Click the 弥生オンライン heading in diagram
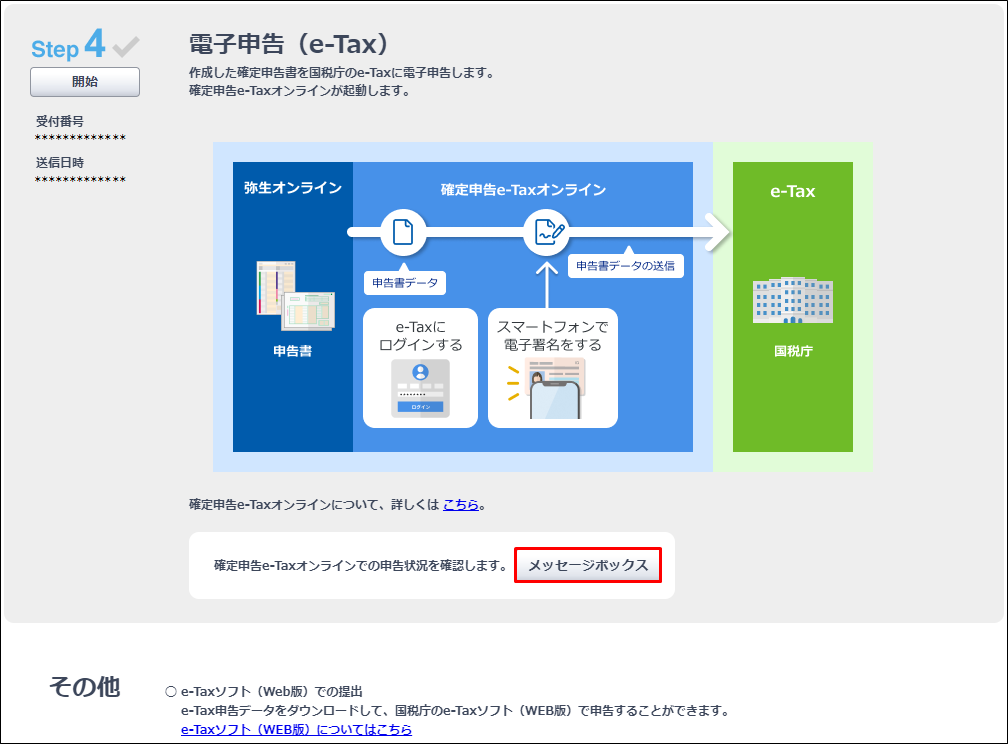The height and width of the screenshot is (744, 1008). [x=292, y=188]
